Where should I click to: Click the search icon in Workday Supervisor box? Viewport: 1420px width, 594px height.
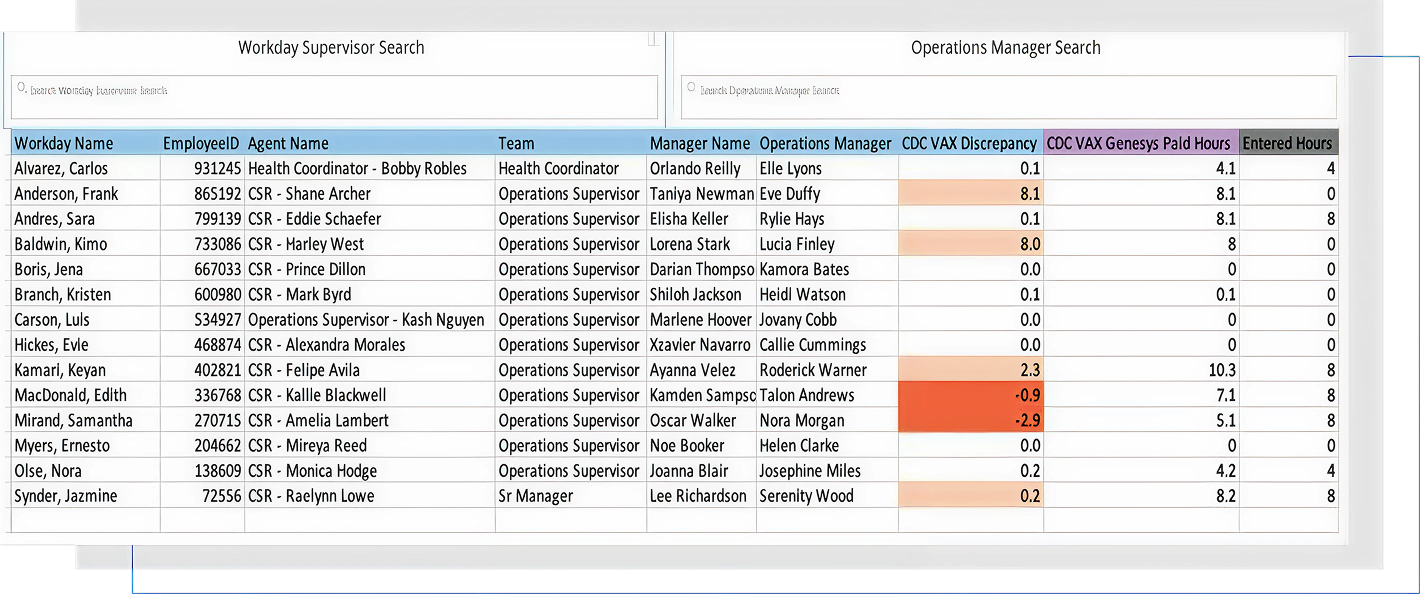(x=22, y=88)
